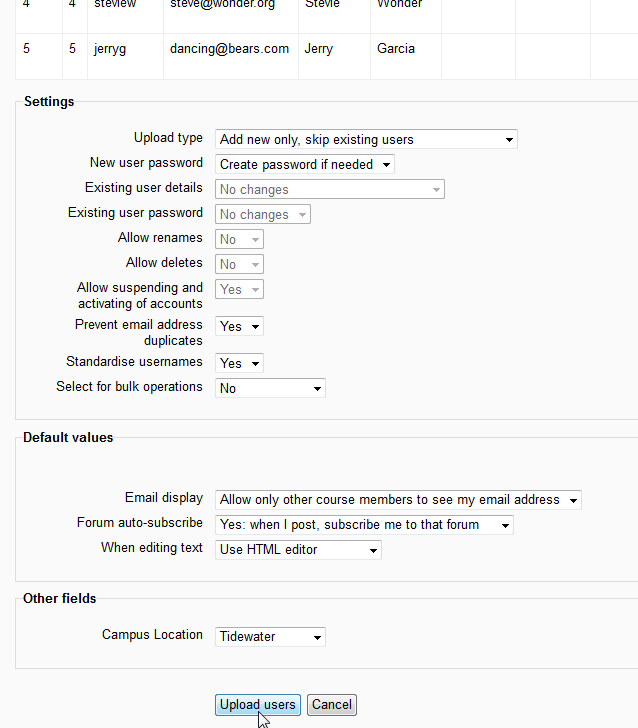Expand Select for bulk operations dropdown

tap(270, 388)
